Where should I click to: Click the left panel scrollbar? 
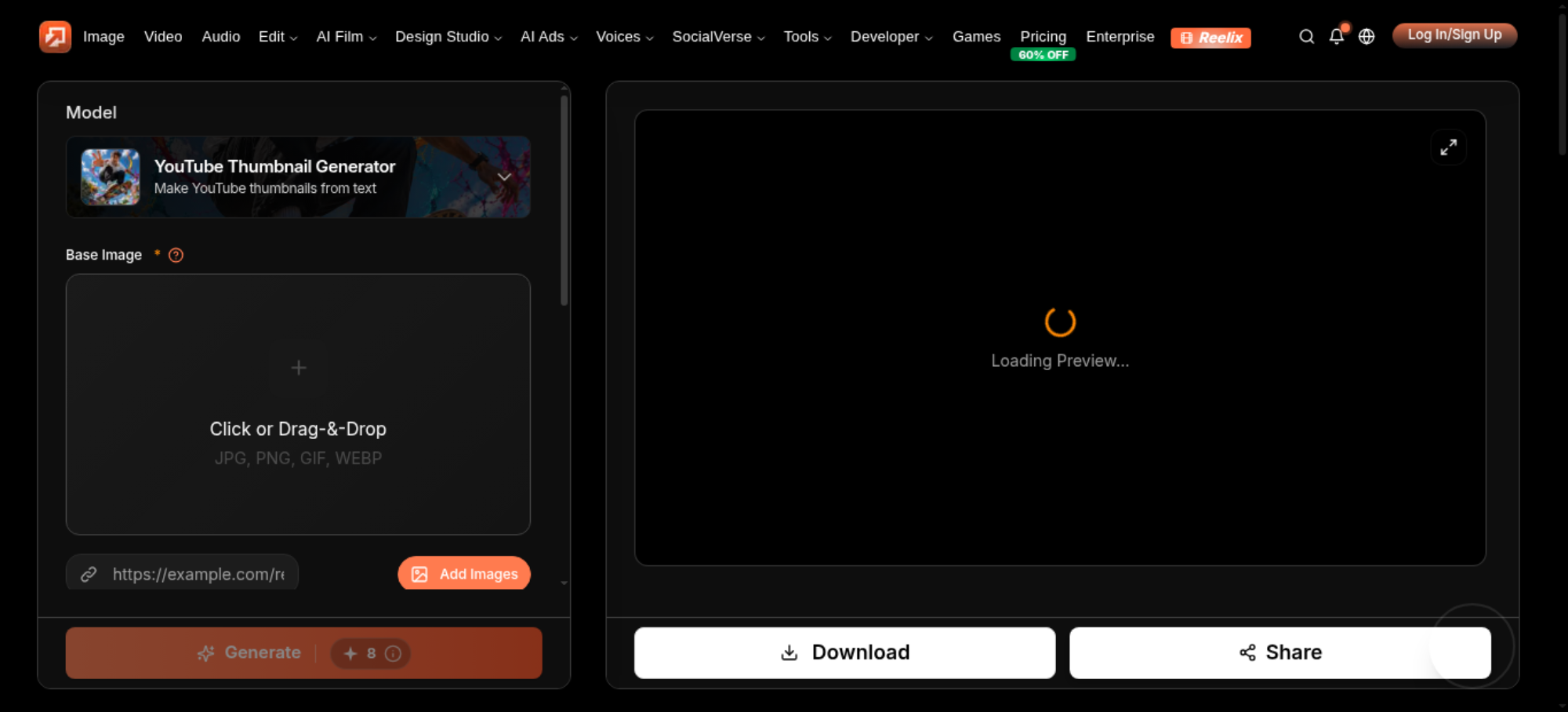click(564, 200)
